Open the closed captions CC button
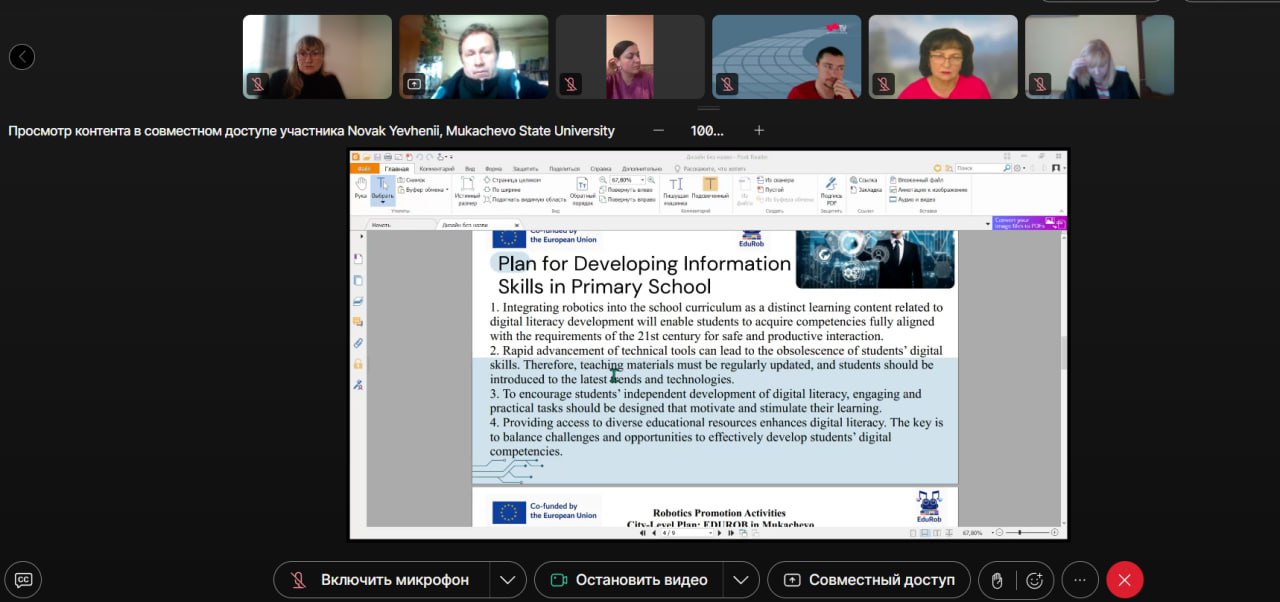Screen dimensions: 1280x602 click(x=23, y=579)
